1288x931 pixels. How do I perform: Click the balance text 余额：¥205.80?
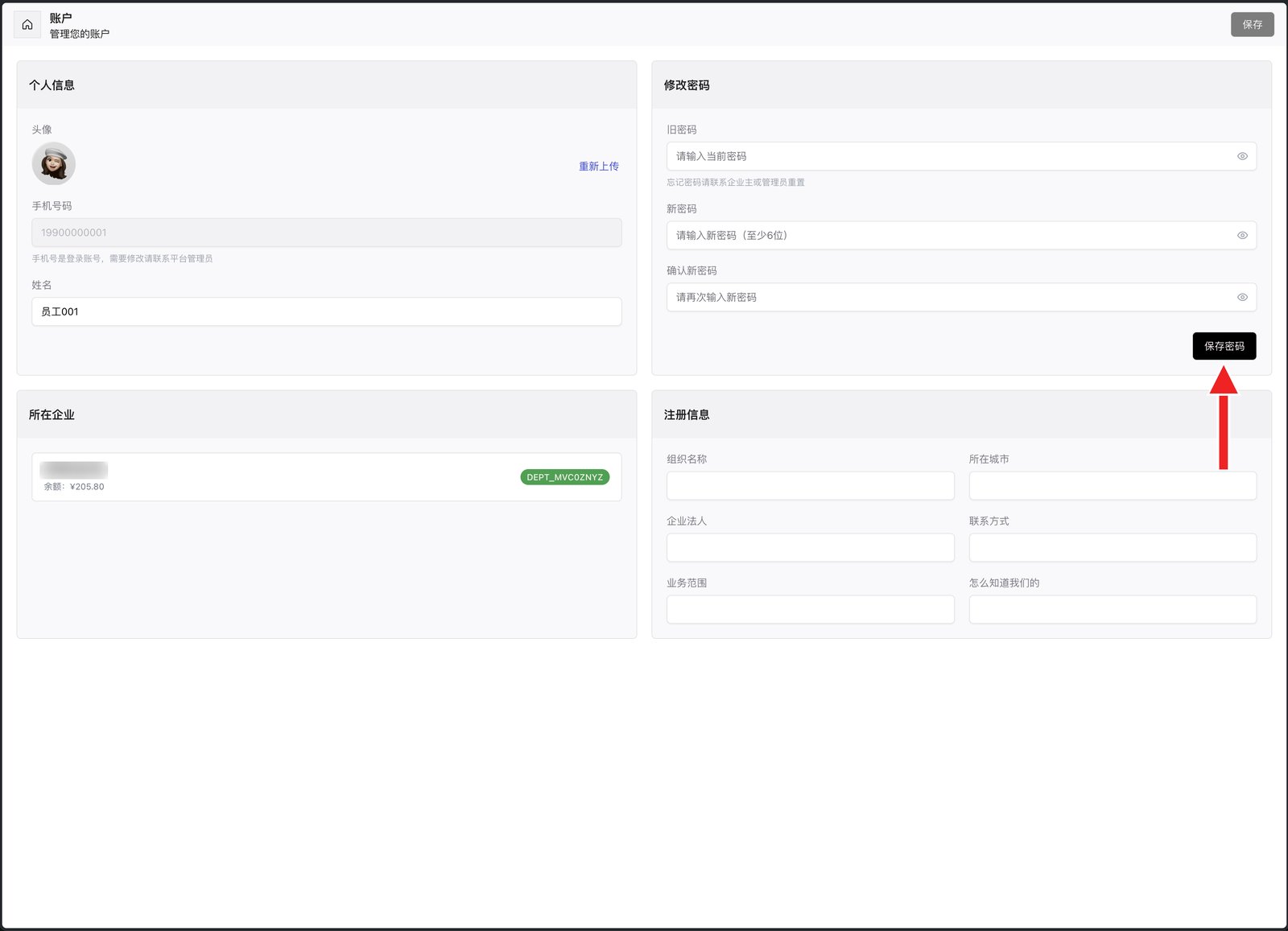point(74,487)
